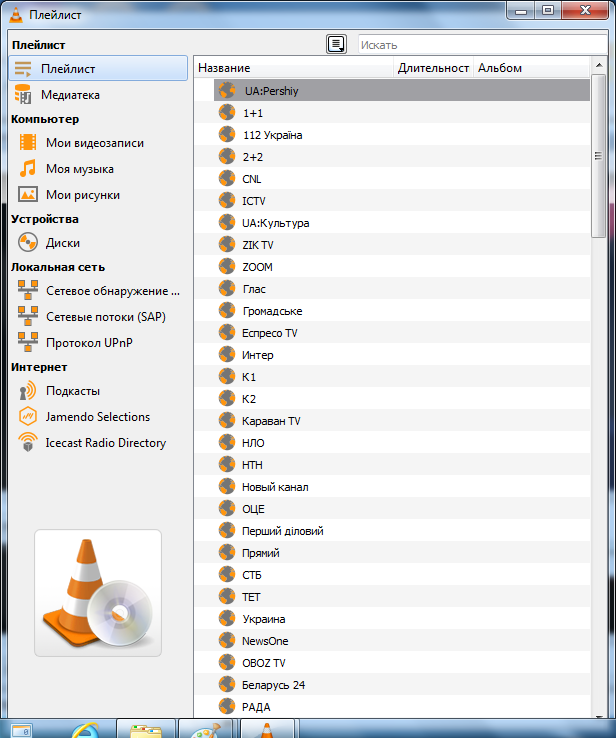Image resolution: width=616 pixels, height=738 pixels.
Task: Open Мои рисунки entry
Action: (x=98, y=194)
